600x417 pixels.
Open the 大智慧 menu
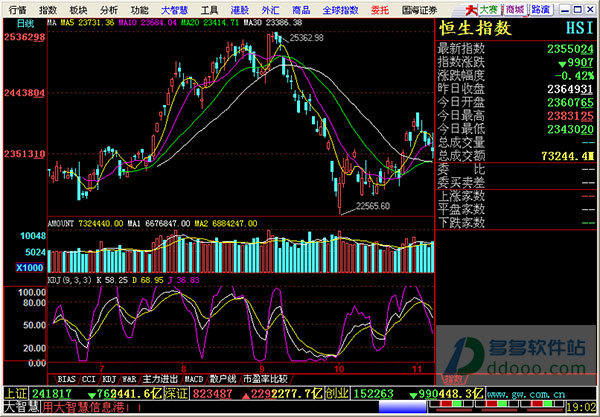[x=174, y=10]
